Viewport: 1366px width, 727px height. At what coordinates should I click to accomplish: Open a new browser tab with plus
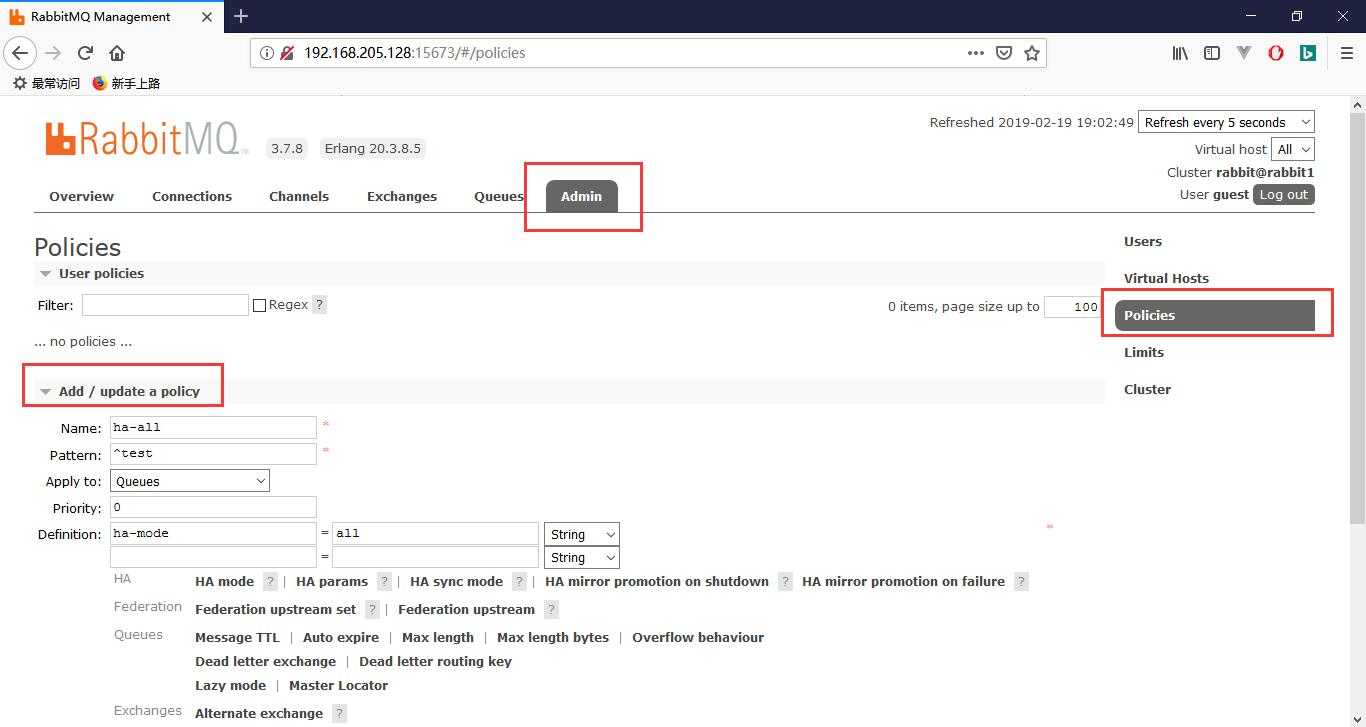pos(241,16)
